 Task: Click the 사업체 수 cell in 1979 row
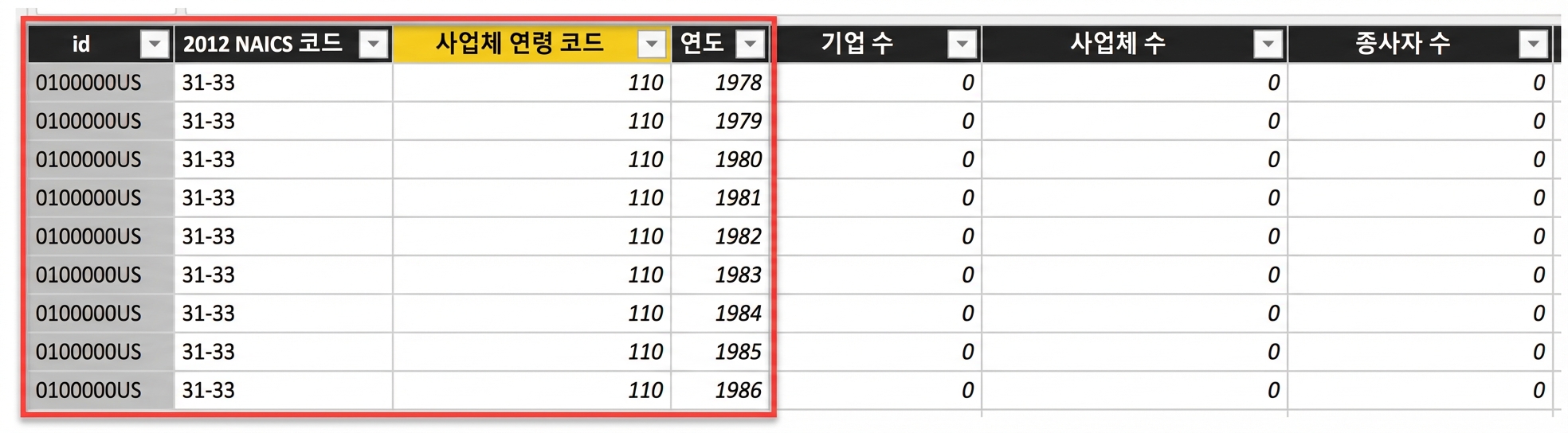[x=1135, y=121]
